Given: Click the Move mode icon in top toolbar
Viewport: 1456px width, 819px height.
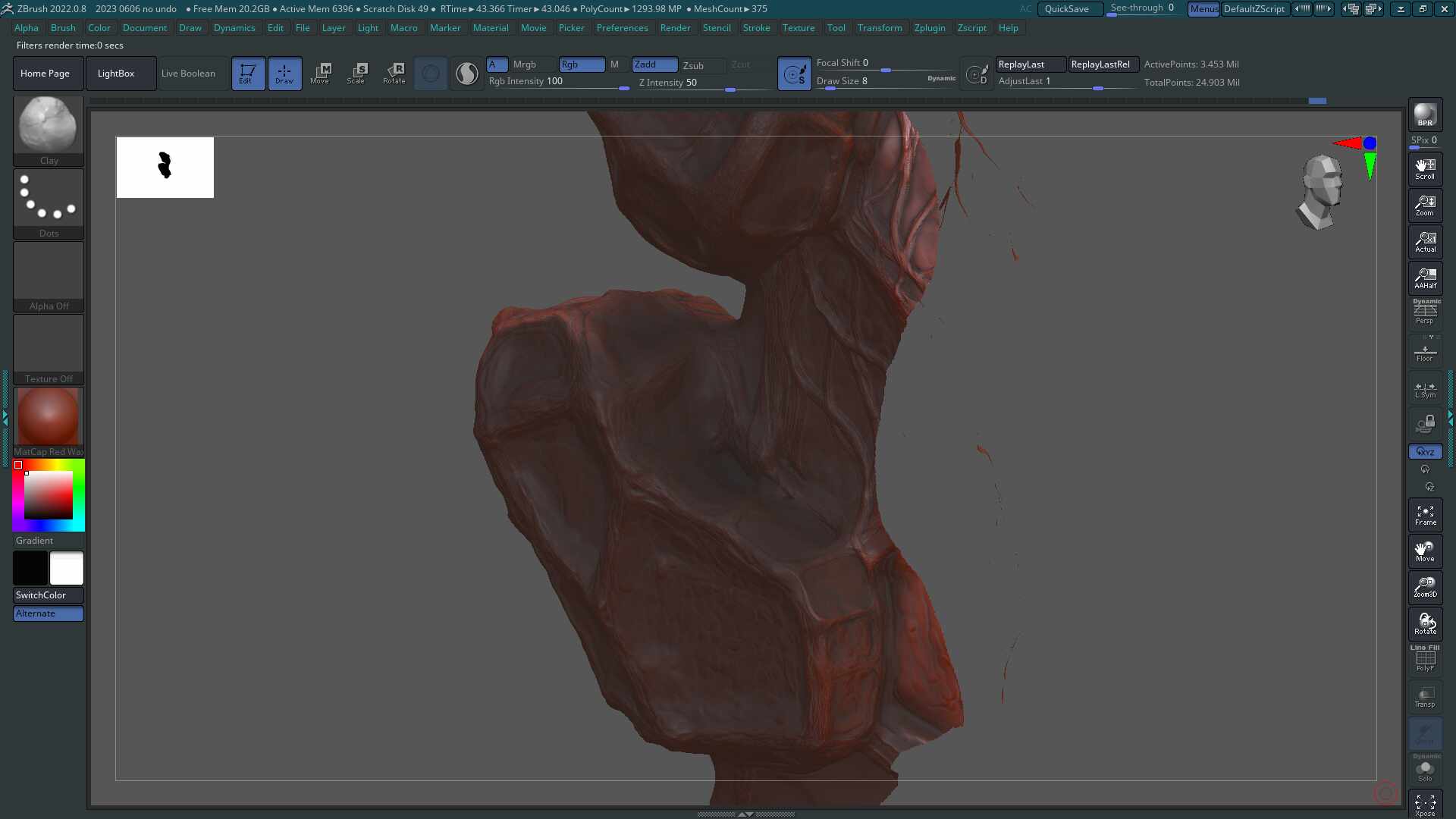Looking at the screenshot, I should (x=320, y=74).
